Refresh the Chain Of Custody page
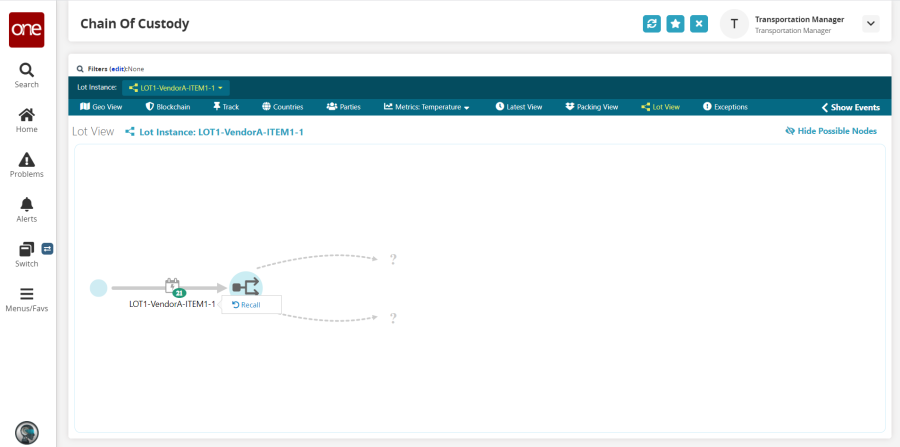The width and height of the screenshot is (900, 447). [x=651, y=24]
